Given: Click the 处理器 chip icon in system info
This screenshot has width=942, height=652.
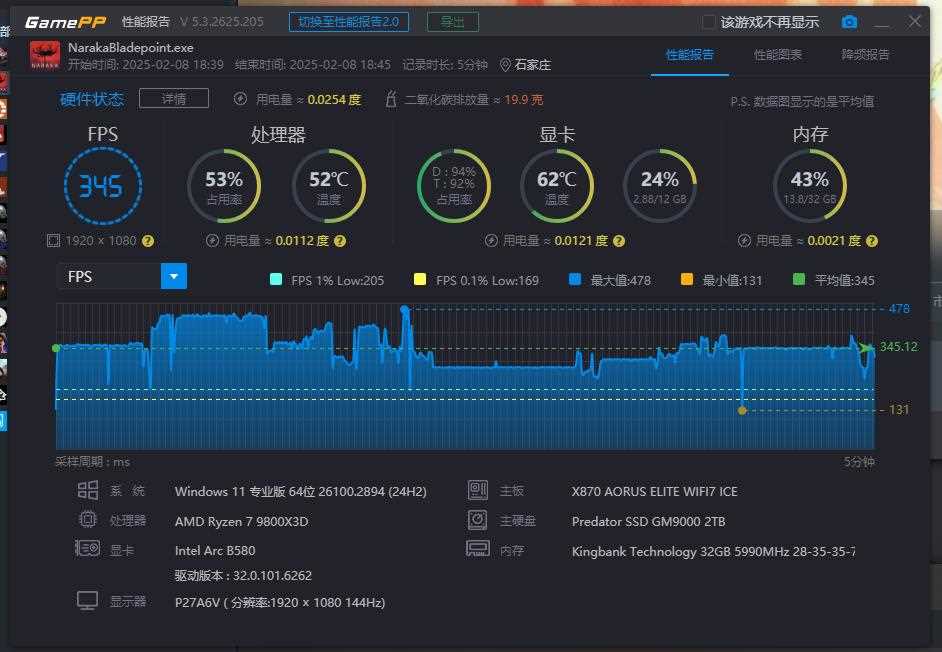Looking at the screenshot, I should (x=88, y=519).
